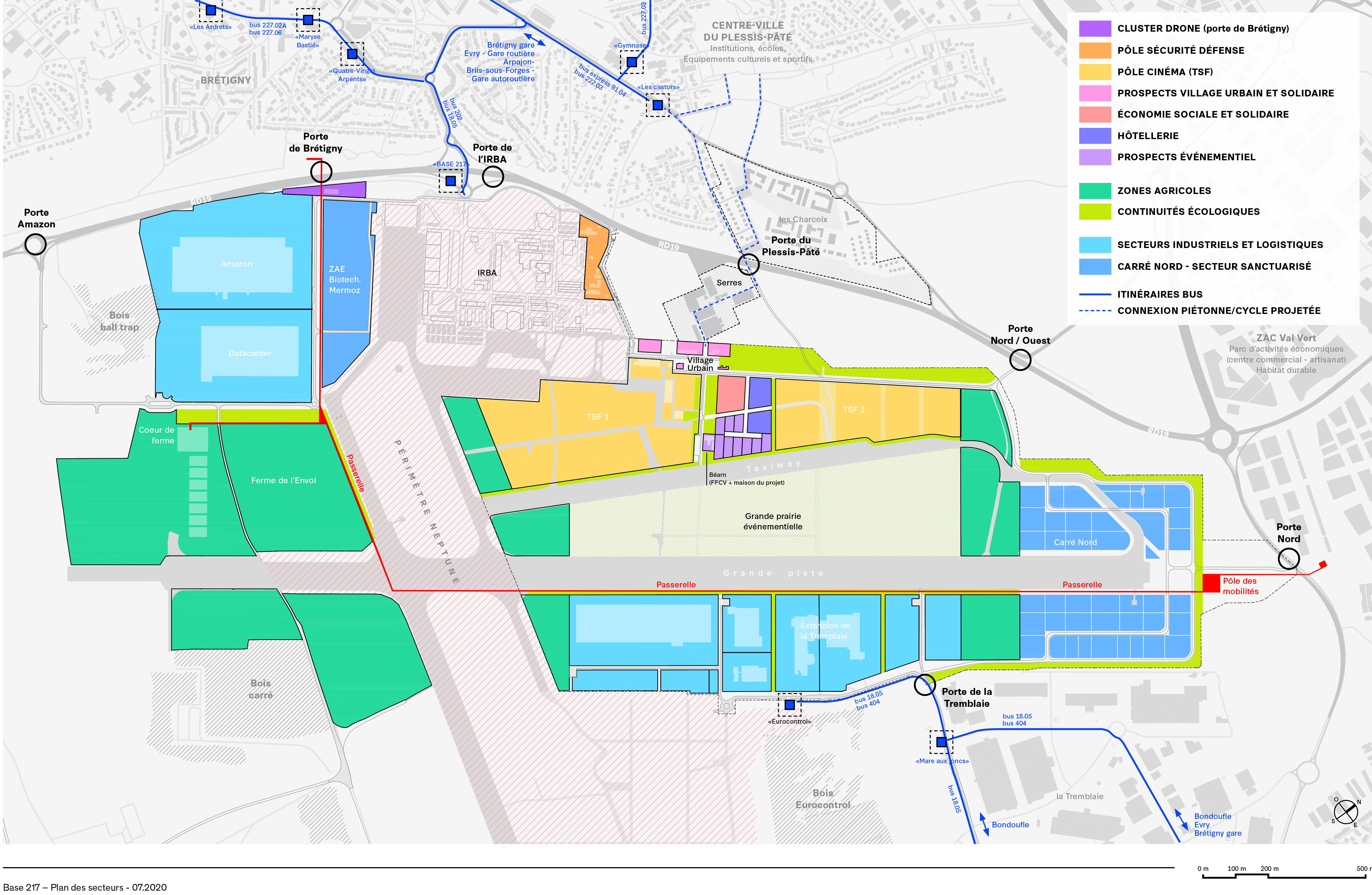
Task: Click the BASE 217 bus stop marker
Action: pos(450,181)
